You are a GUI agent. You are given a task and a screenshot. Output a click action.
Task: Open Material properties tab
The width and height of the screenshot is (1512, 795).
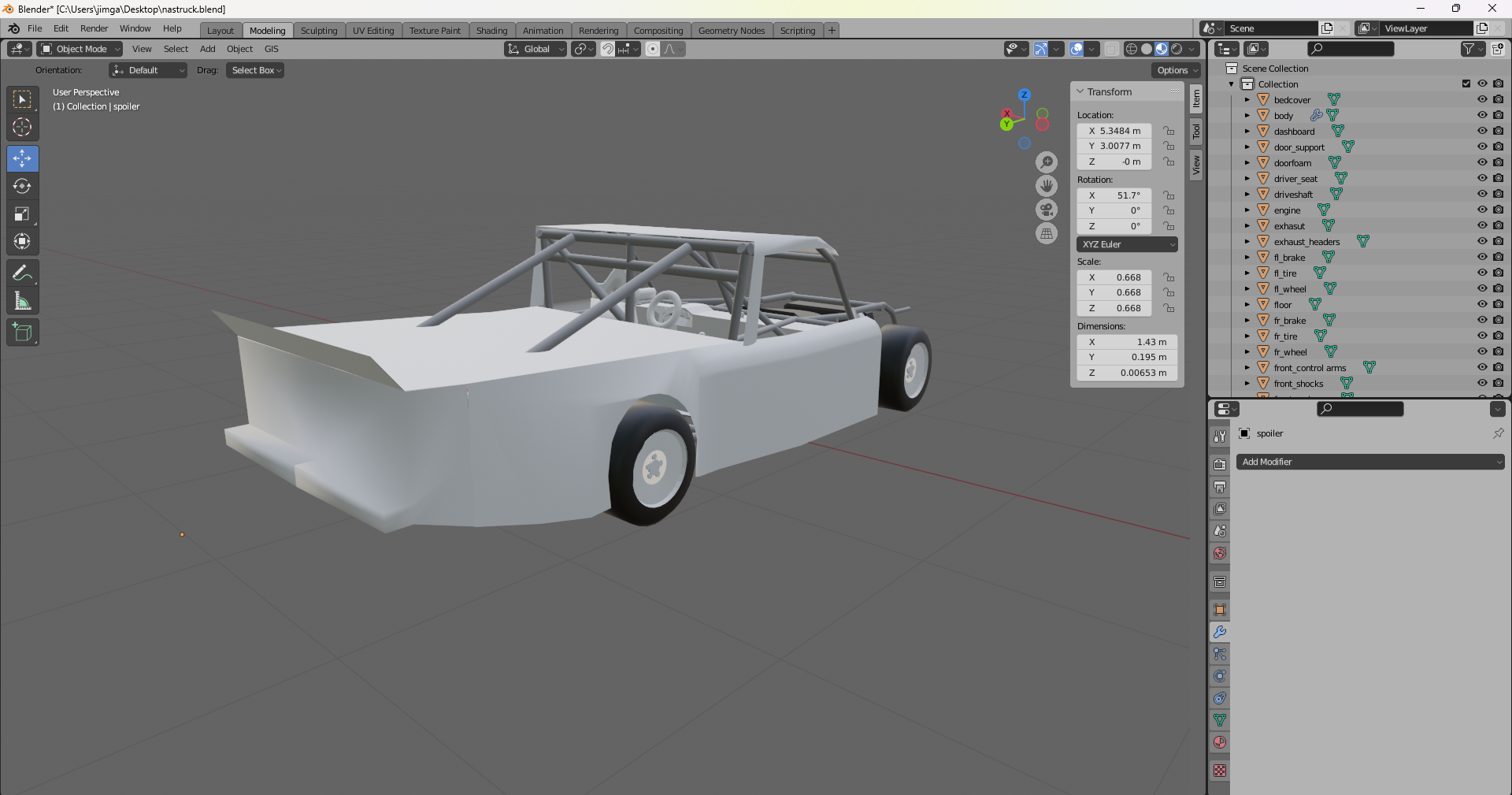(x=1220, y=742)
